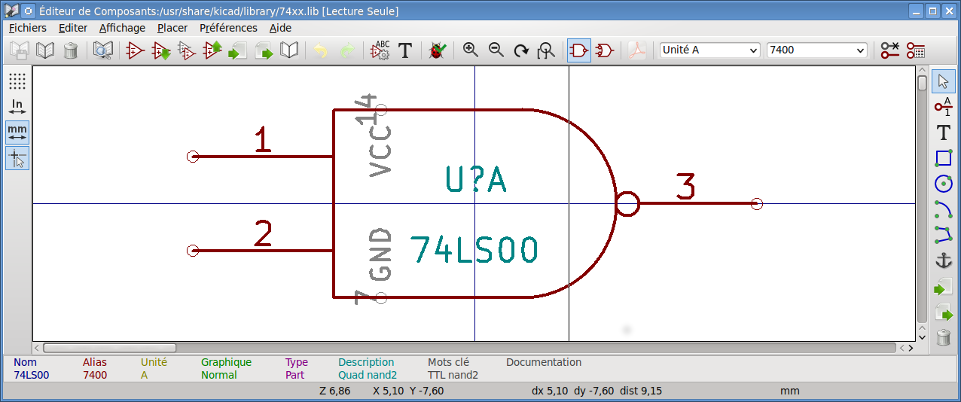Click the Quad nand2 description text
This screenshot has height=402, width=961.
pos(367,375)
